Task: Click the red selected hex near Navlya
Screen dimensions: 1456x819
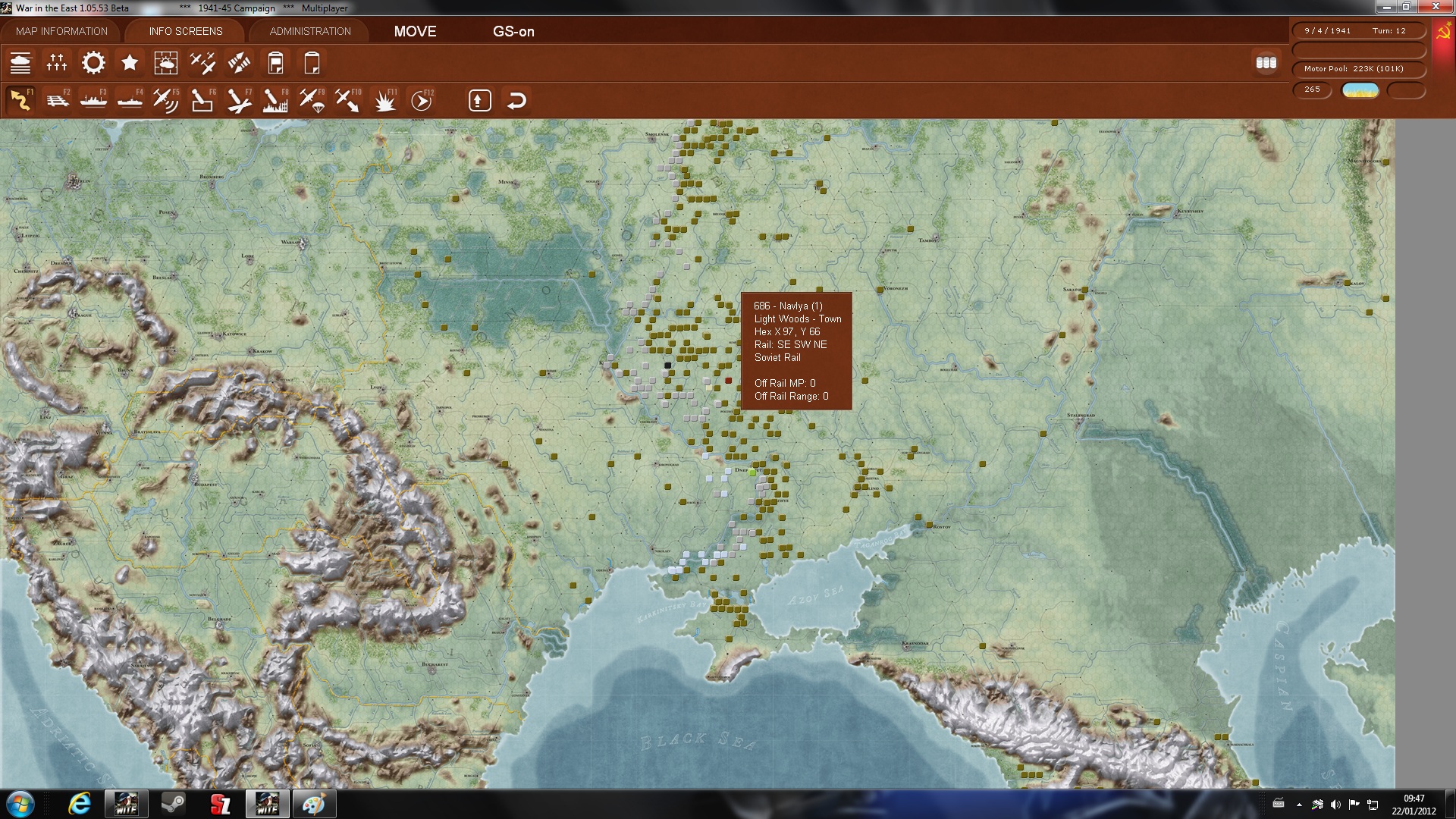Action: [x=729, y=381]
